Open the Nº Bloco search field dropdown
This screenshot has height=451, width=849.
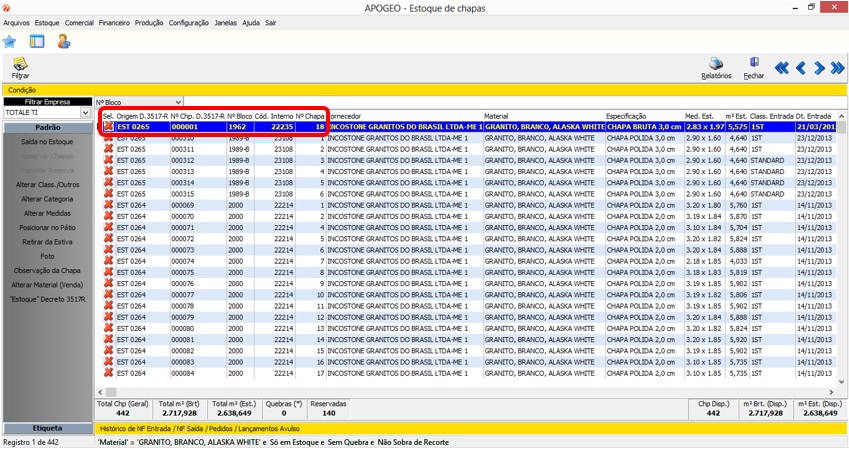178,102
